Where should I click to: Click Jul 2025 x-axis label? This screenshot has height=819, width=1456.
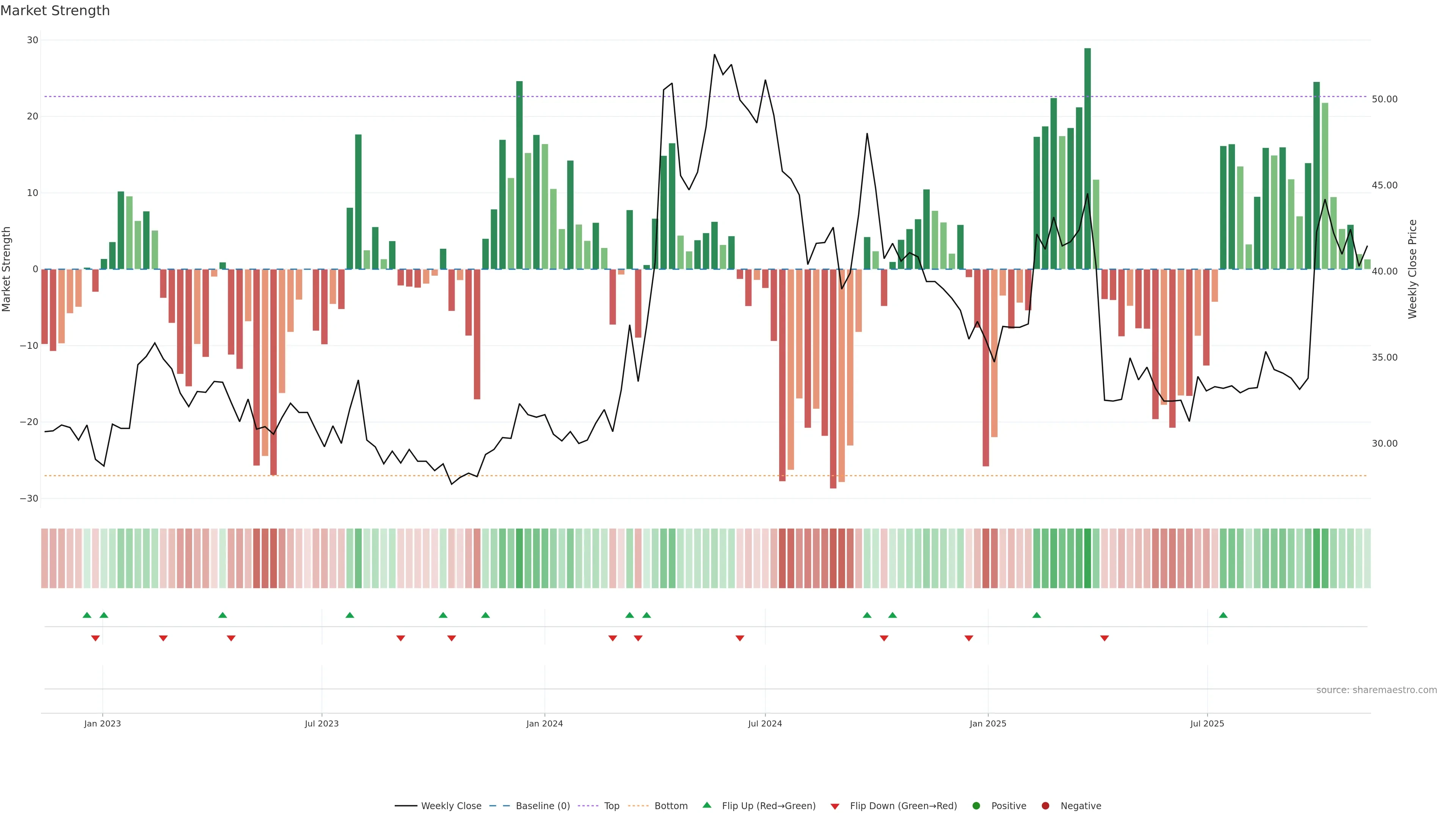pos(1207,723)
